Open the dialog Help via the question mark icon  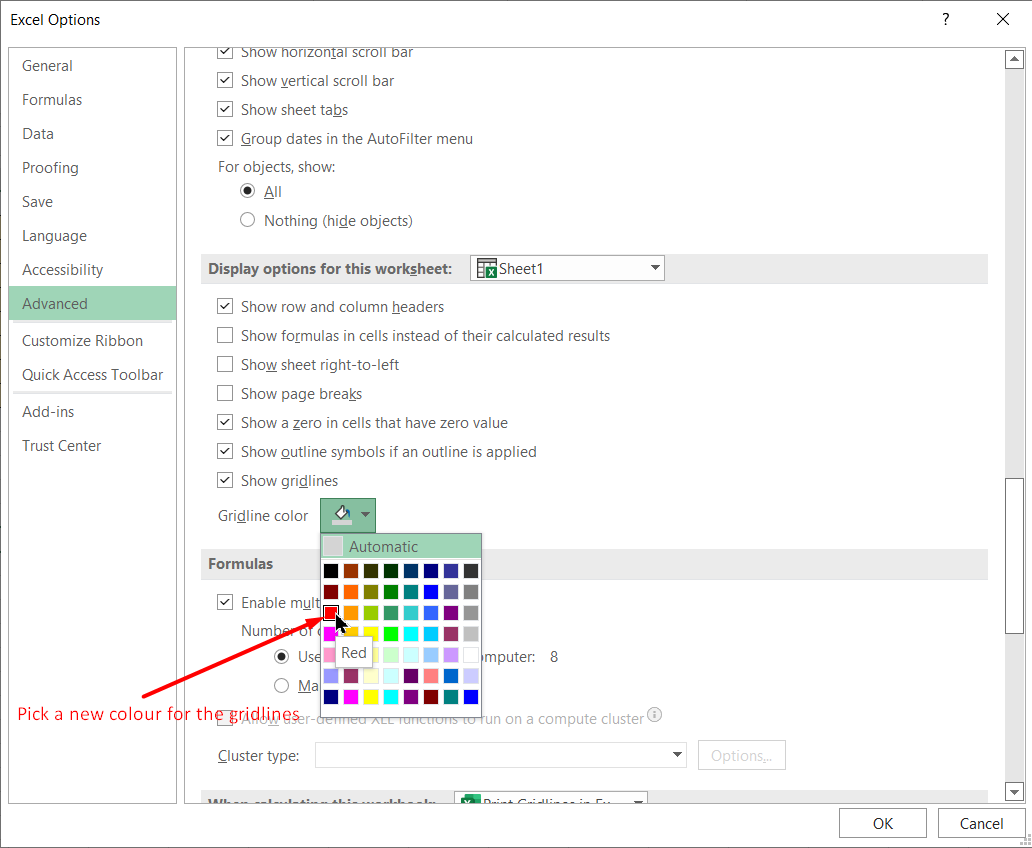(x=945, y=19)
